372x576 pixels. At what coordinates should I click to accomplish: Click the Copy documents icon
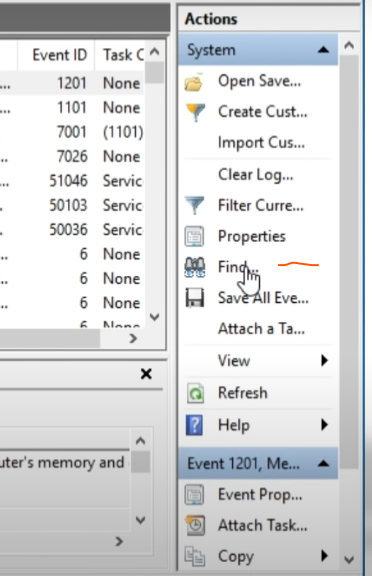tap(195, 556)
